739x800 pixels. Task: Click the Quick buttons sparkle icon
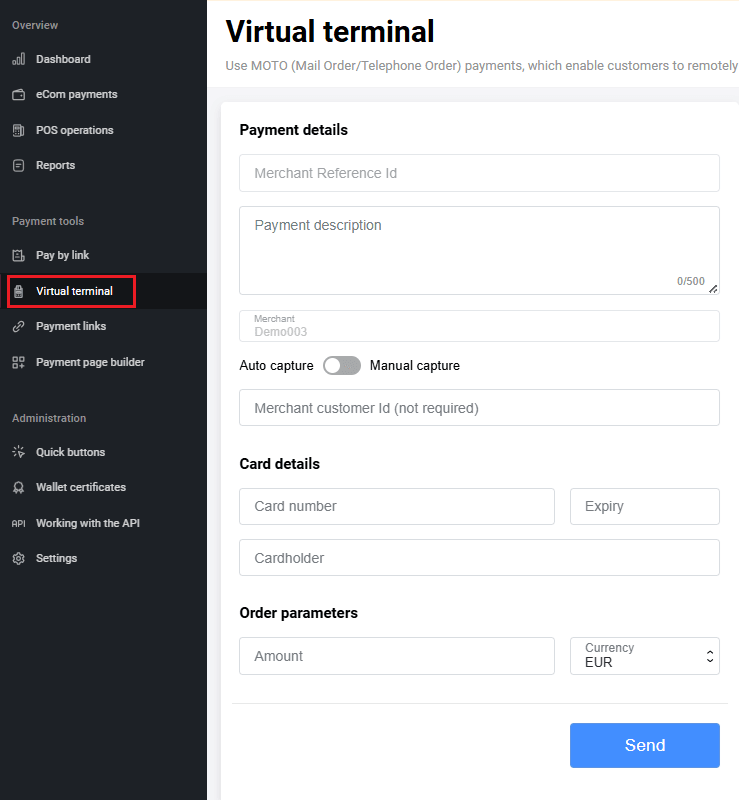click(x=18, y=452)
